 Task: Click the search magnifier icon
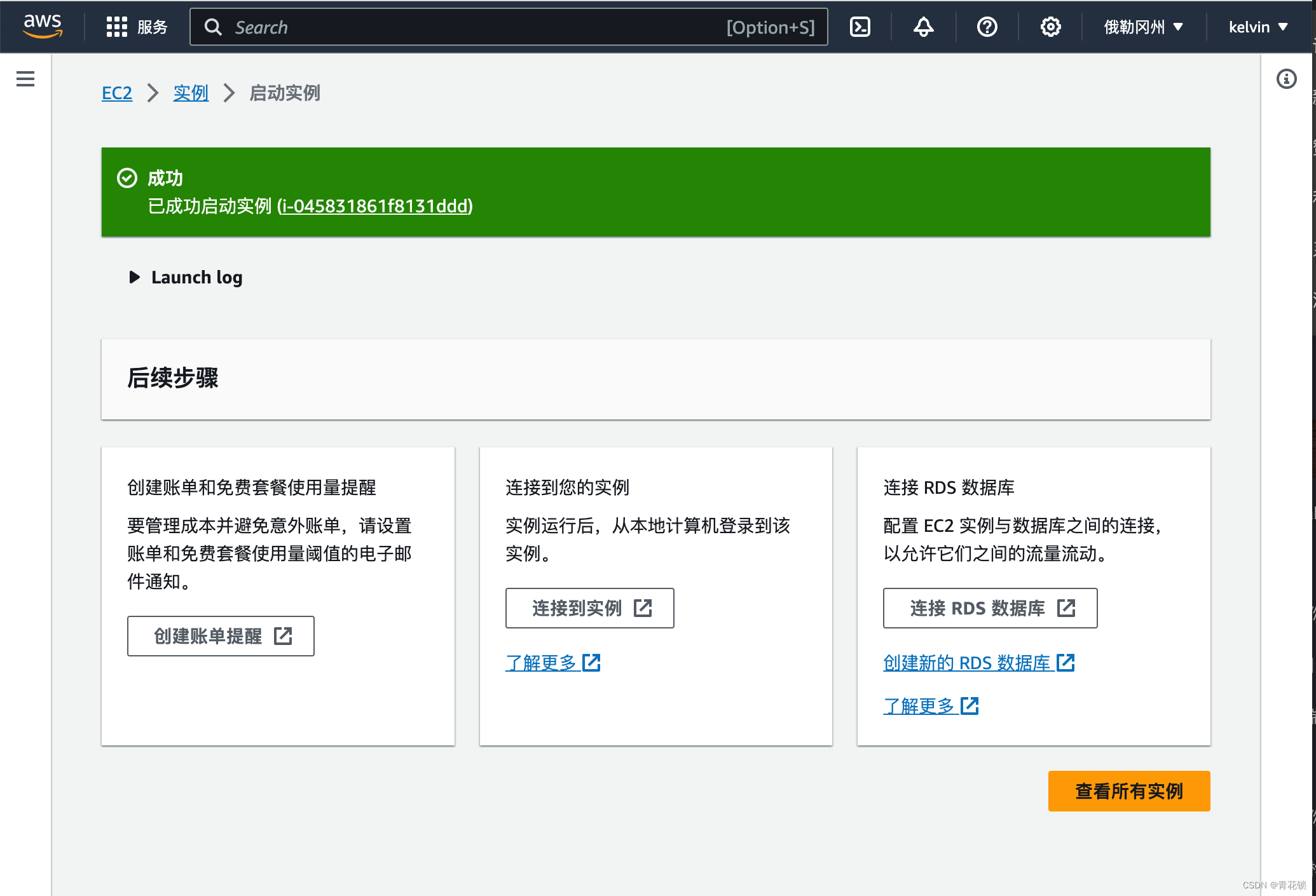pyautogui.click(x=213, y=27)
